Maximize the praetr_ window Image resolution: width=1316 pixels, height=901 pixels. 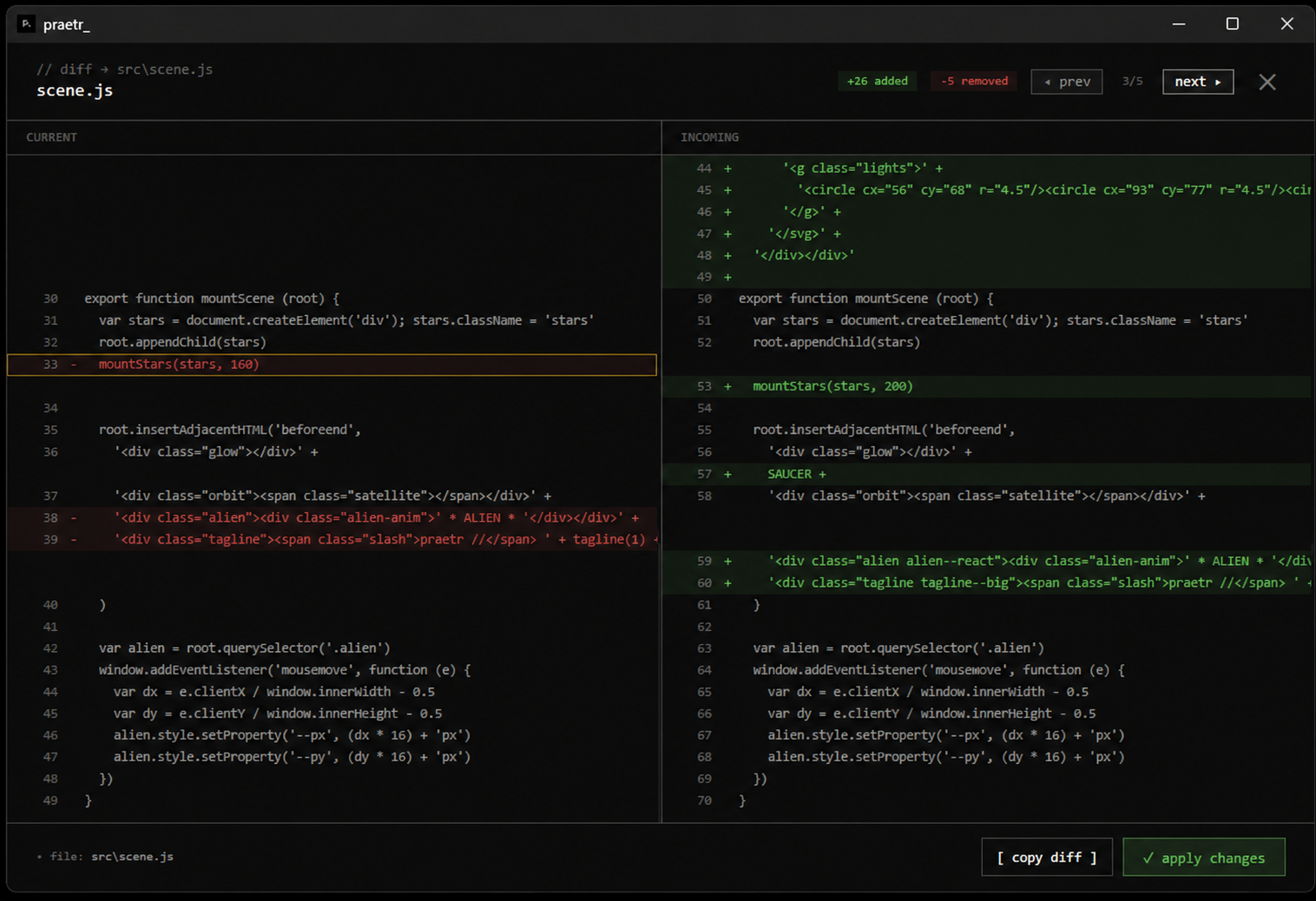1233,23
